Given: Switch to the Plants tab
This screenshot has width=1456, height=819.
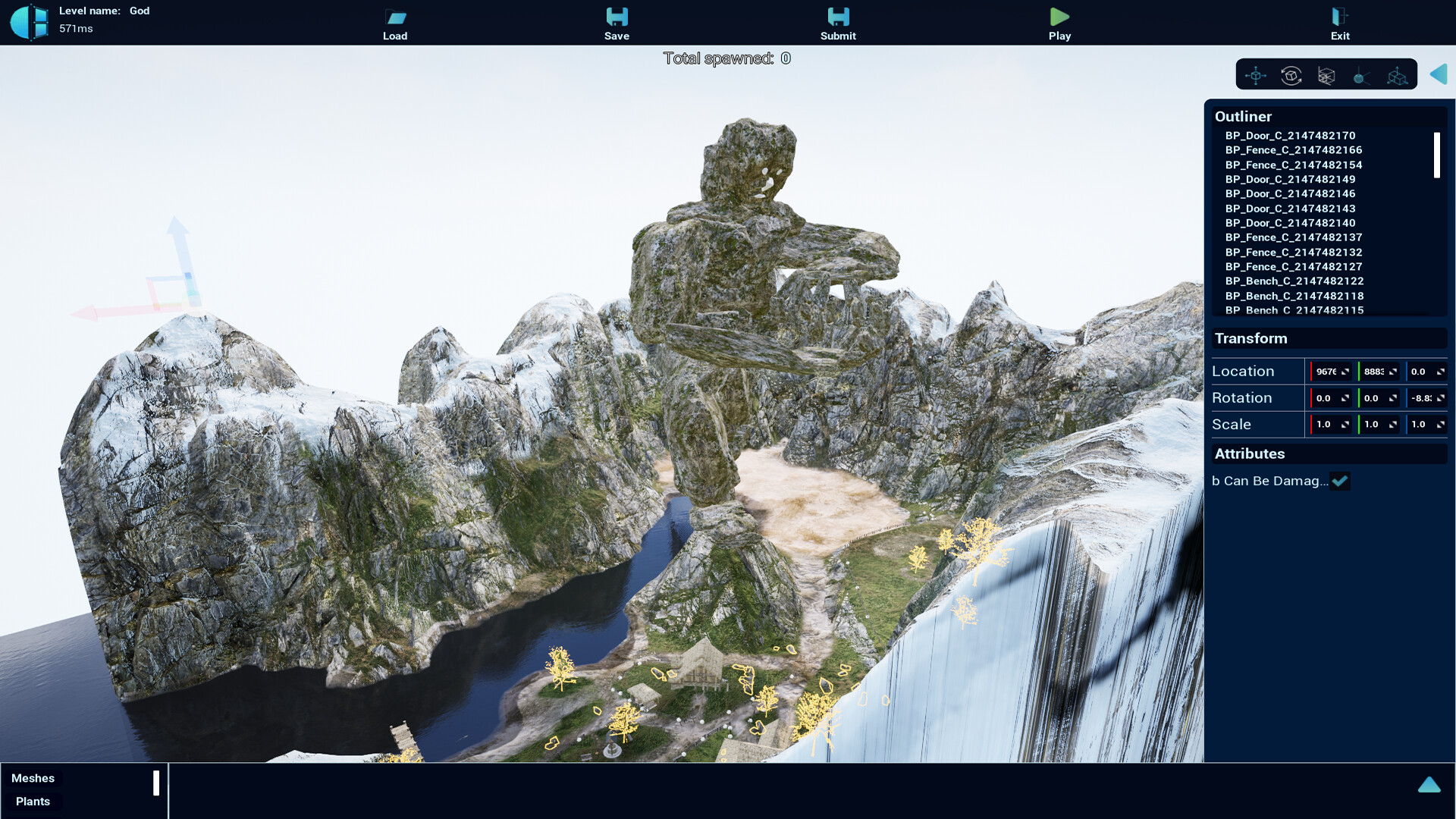Looking at the screenshot, I should 33,801.
